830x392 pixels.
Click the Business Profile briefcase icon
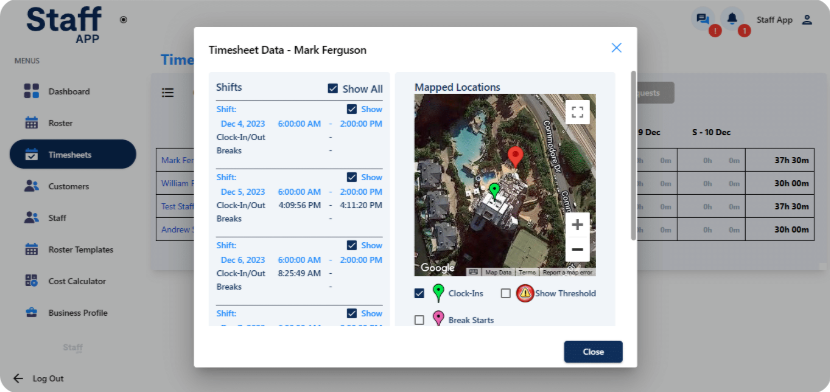(32, 313)
